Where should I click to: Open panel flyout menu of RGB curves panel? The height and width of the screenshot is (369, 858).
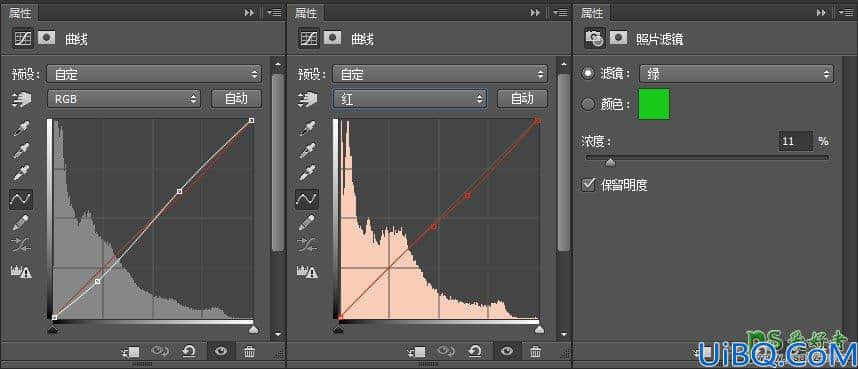(x=275, y=12)
